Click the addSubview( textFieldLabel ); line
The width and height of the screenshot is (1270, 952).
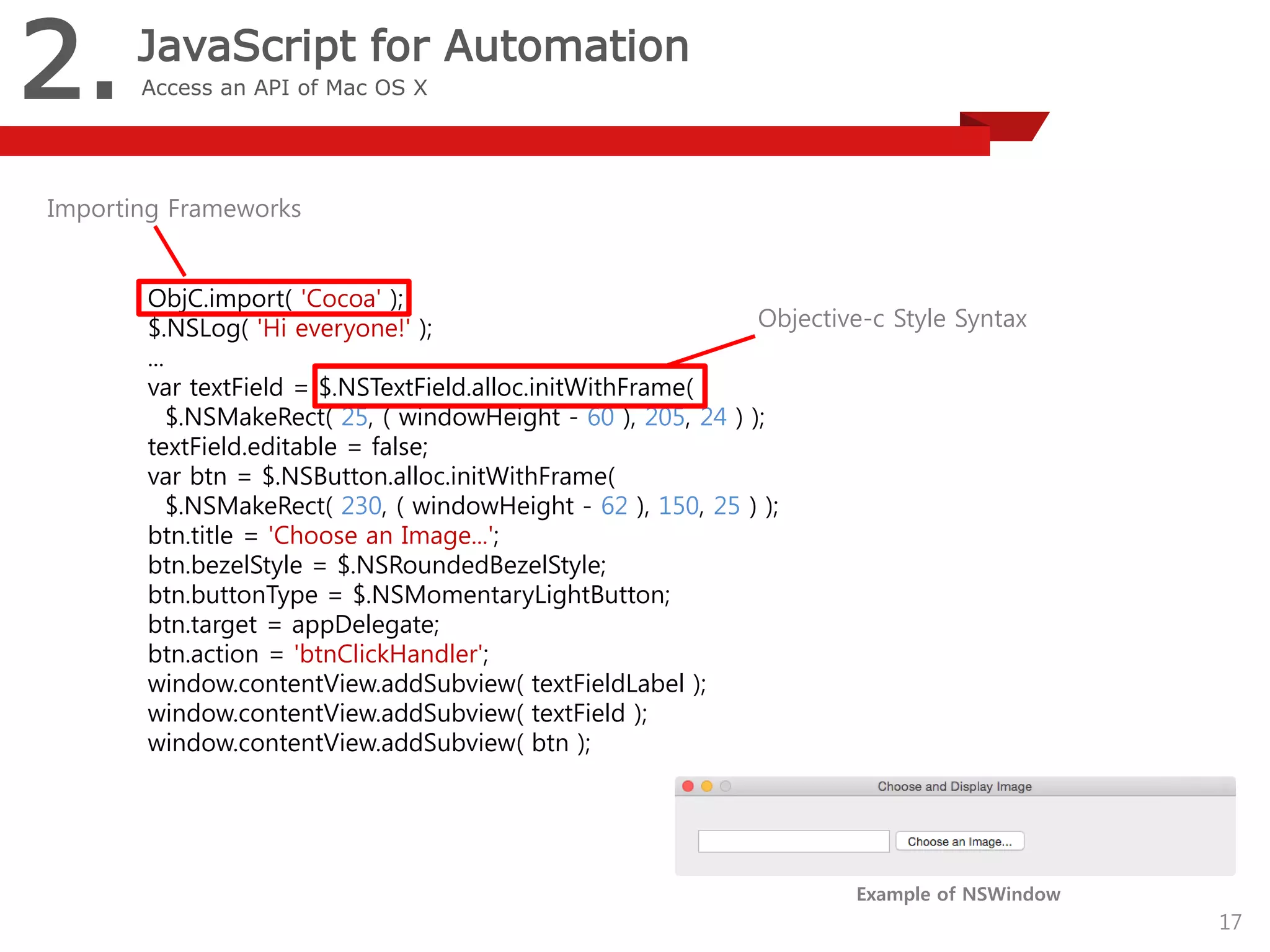coord(427,684)
